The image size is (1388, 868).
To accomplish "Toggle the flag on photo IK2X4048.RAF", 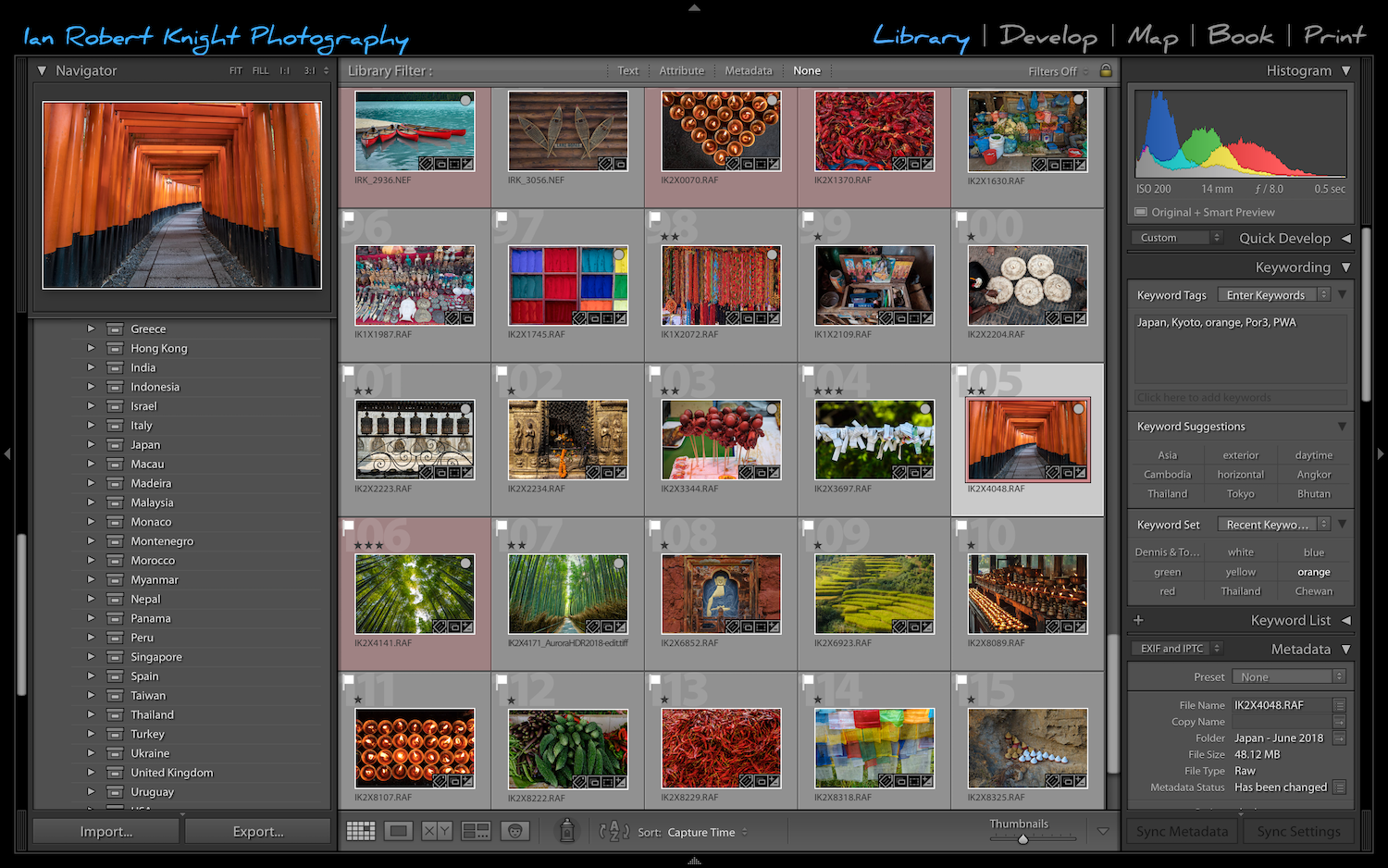I will 962,372.
